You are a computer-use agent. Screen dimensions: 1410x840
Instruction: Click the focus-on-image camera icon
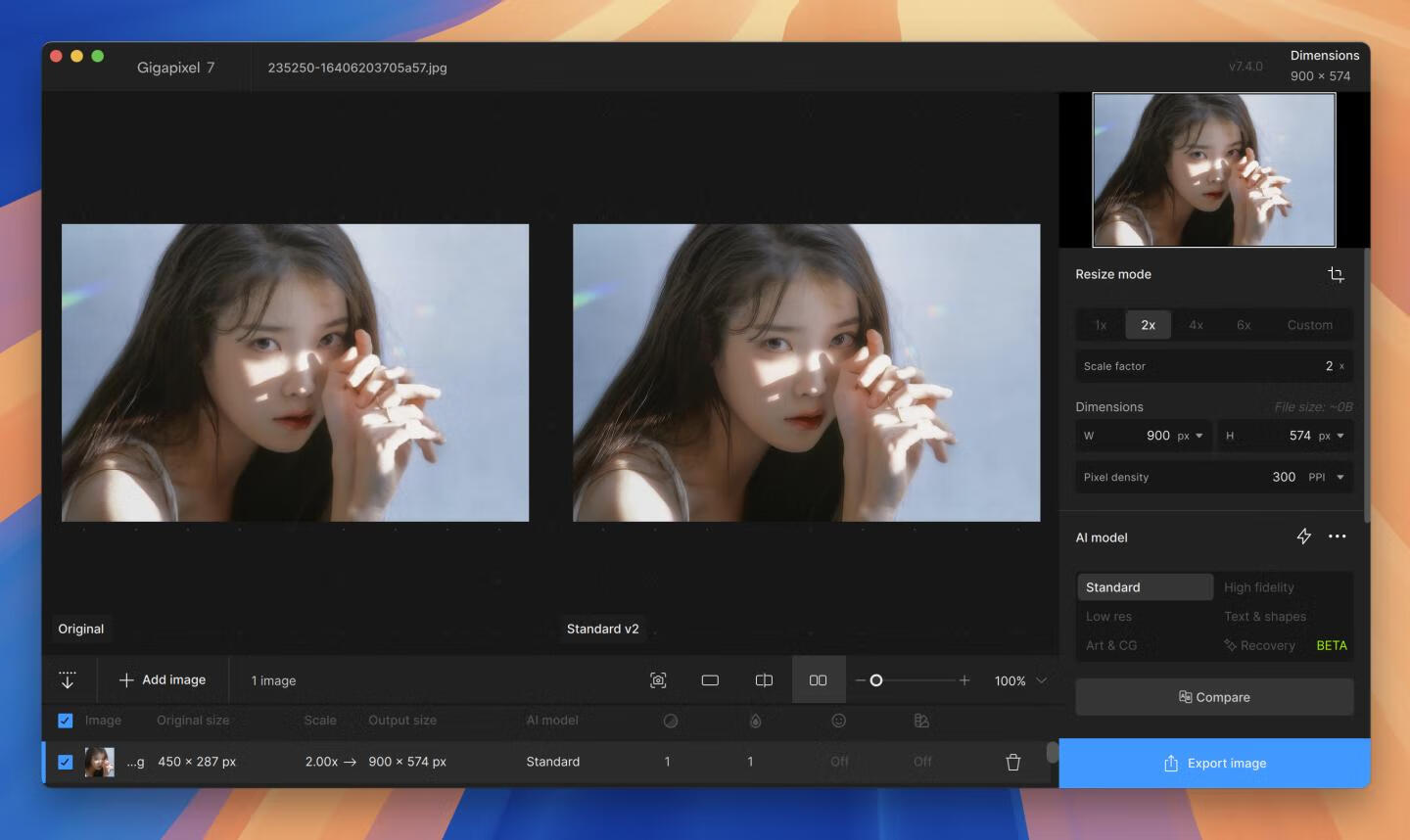click(658, 679)
